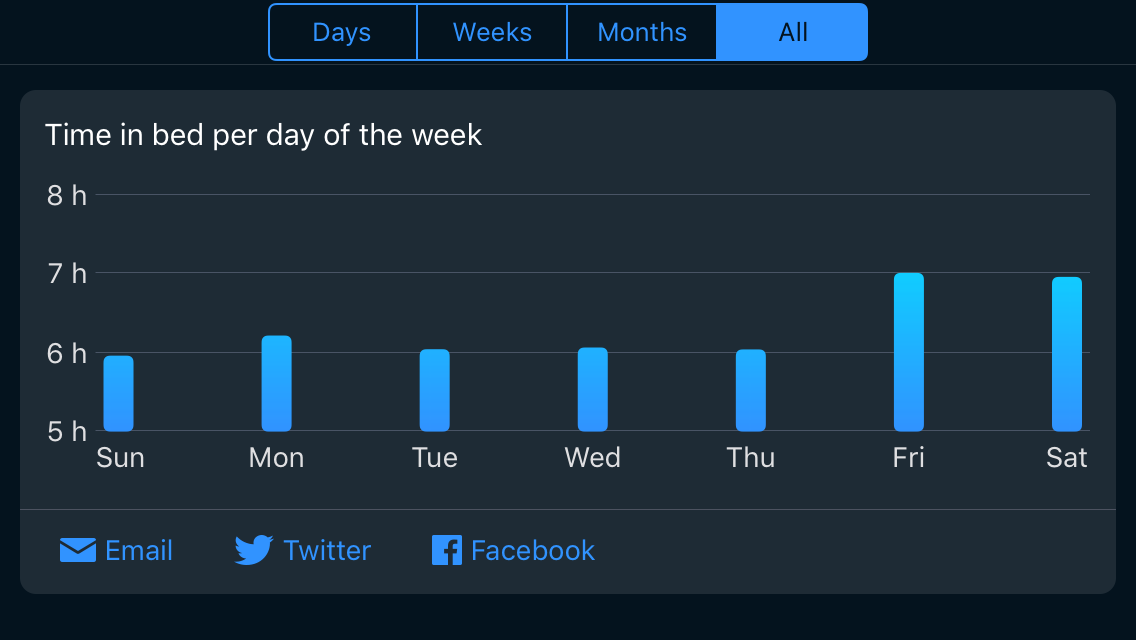
Task: Tap the chart title 'Time in bed per day'
Action: coord(263,135)
